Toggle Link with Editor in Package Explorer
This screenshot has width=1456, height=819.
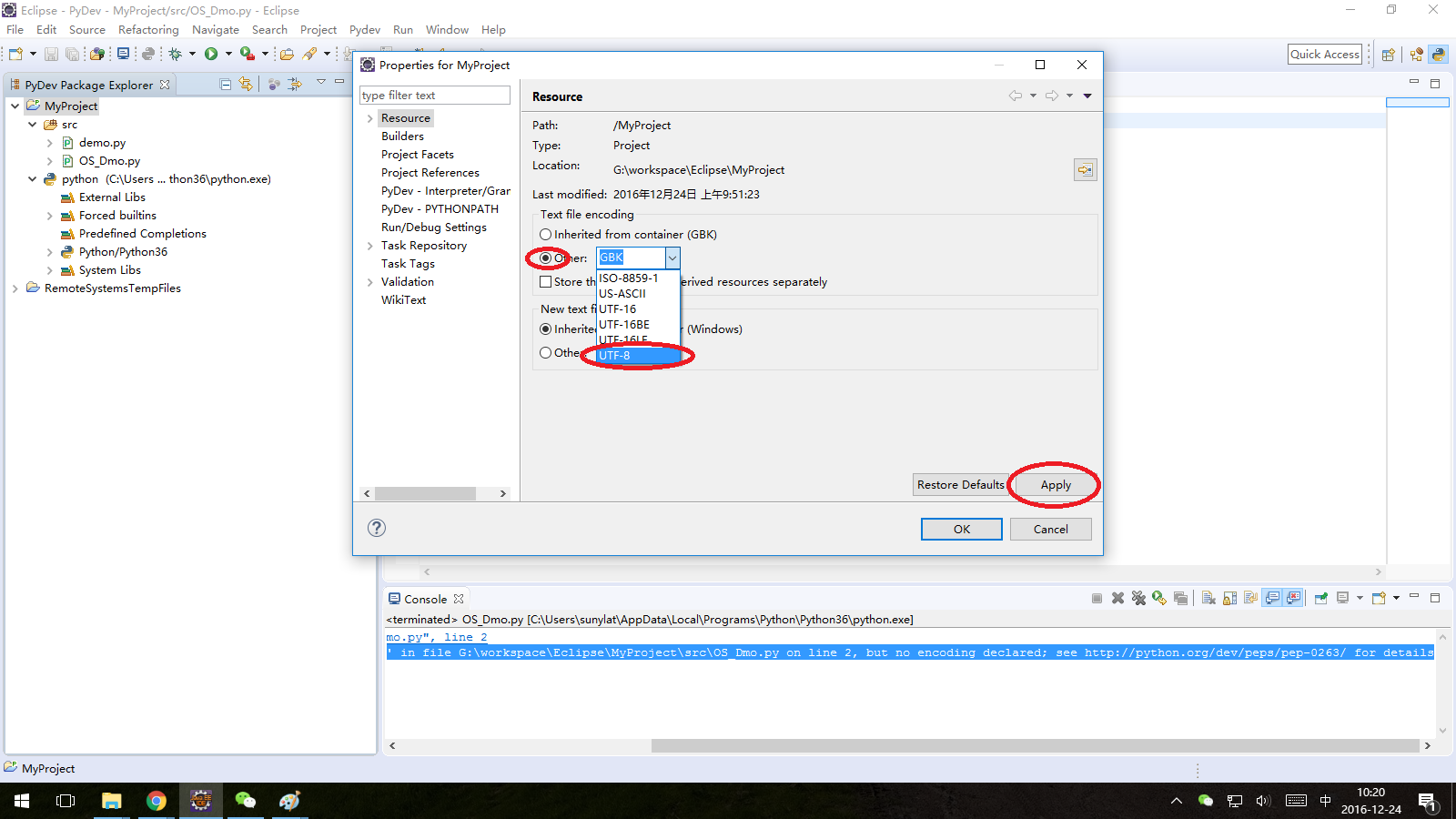click(246, 84)
